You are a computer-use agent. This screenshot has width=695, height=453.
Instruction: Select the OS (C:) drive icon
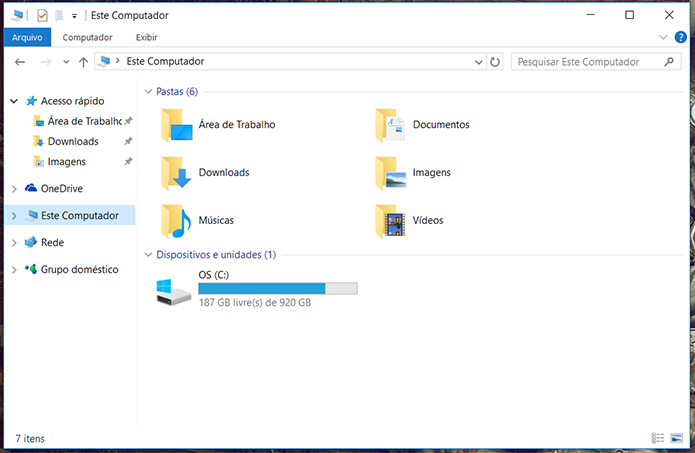coord(173,292)
